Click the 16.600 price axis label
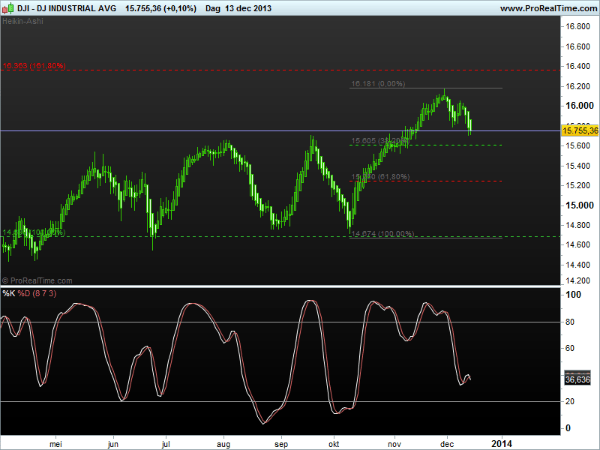This screenshot has width=600, height=450. pos(578,47)
